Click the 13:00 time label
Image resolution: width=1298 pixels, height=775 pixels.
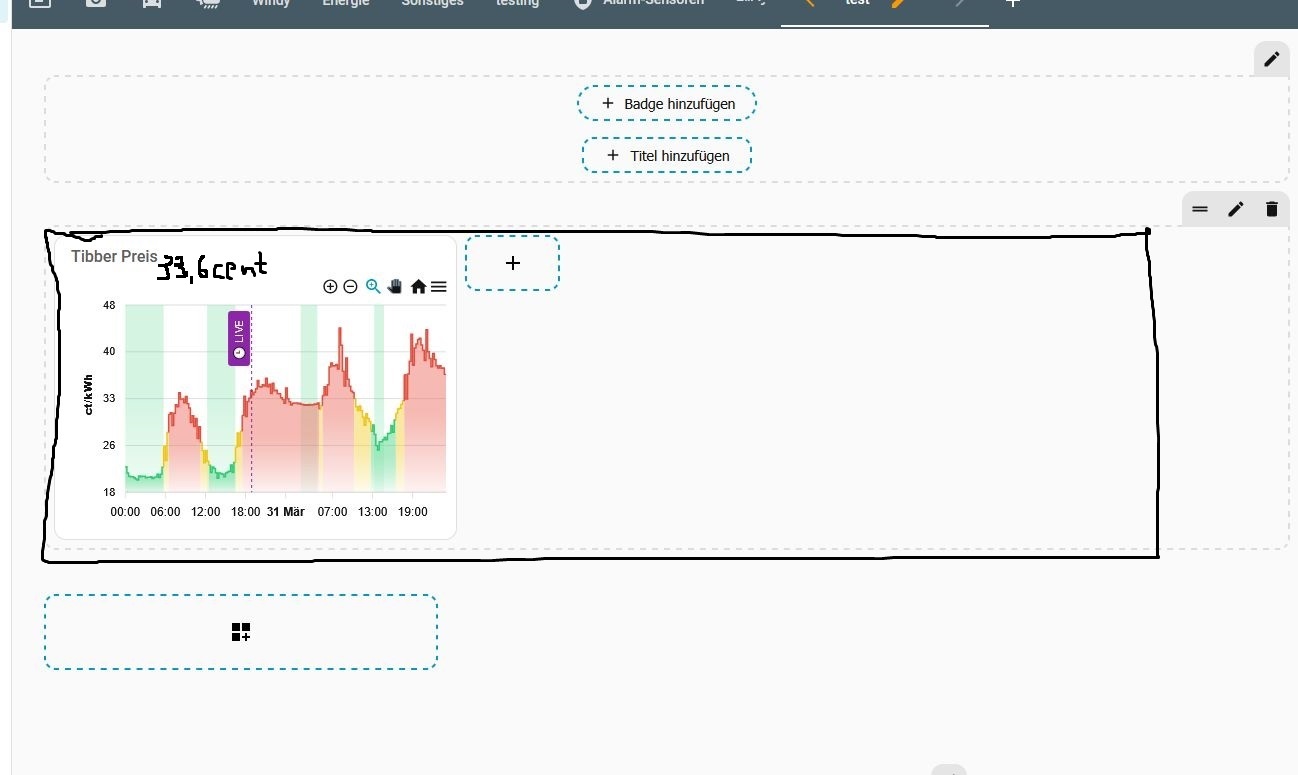tap(373, 512)
